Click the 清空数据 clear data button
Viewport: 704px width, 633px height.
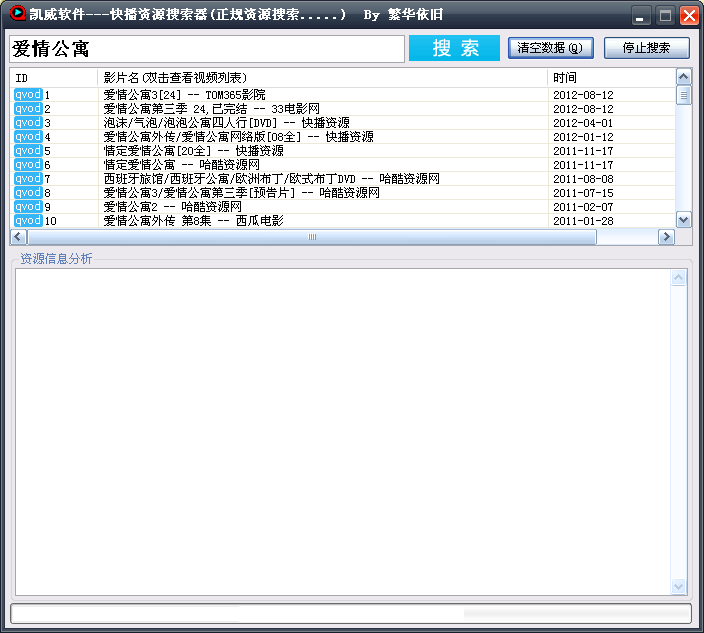click(550, 48)
